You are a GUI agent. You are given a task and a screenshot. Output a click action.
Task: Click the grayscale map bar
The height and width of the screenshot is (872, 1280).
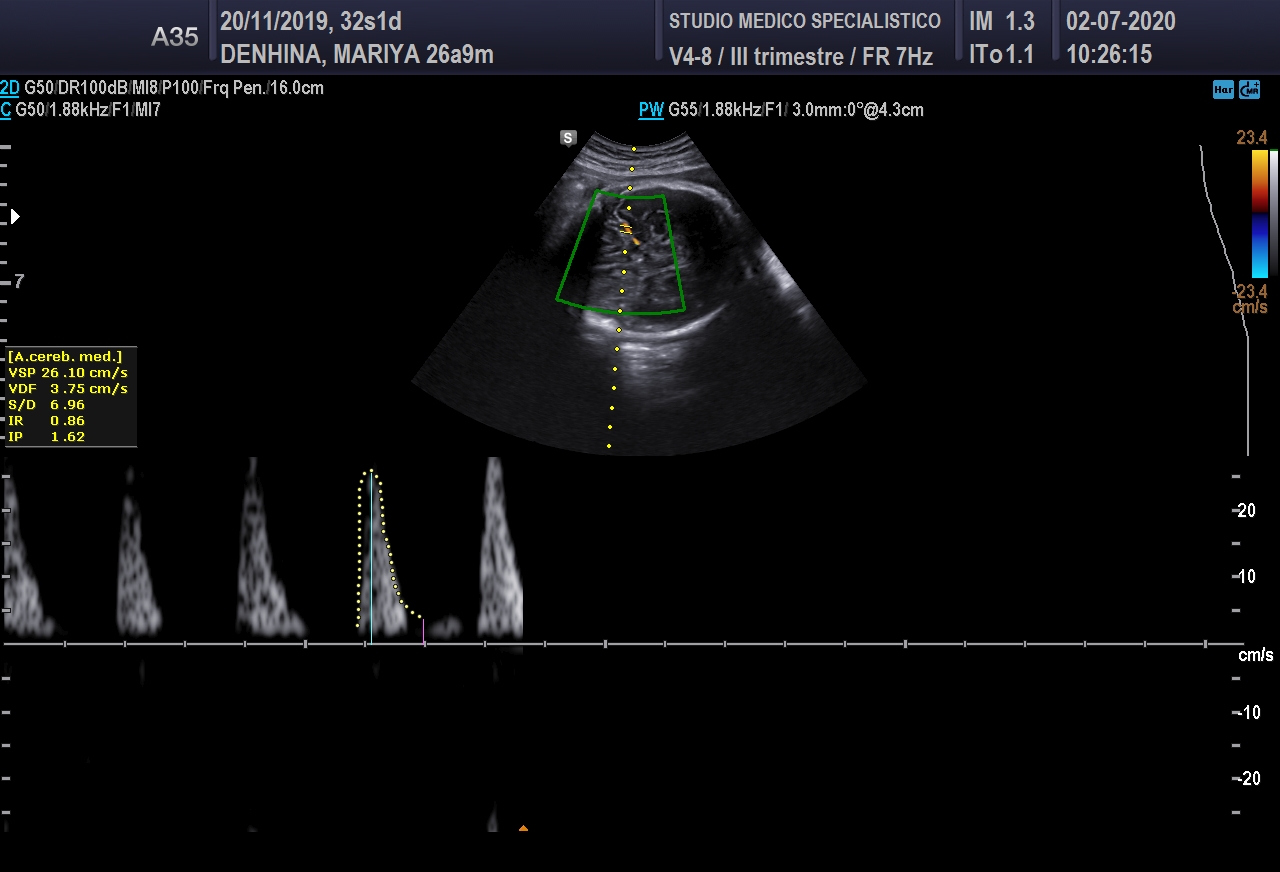click(x=1274, y=213)
